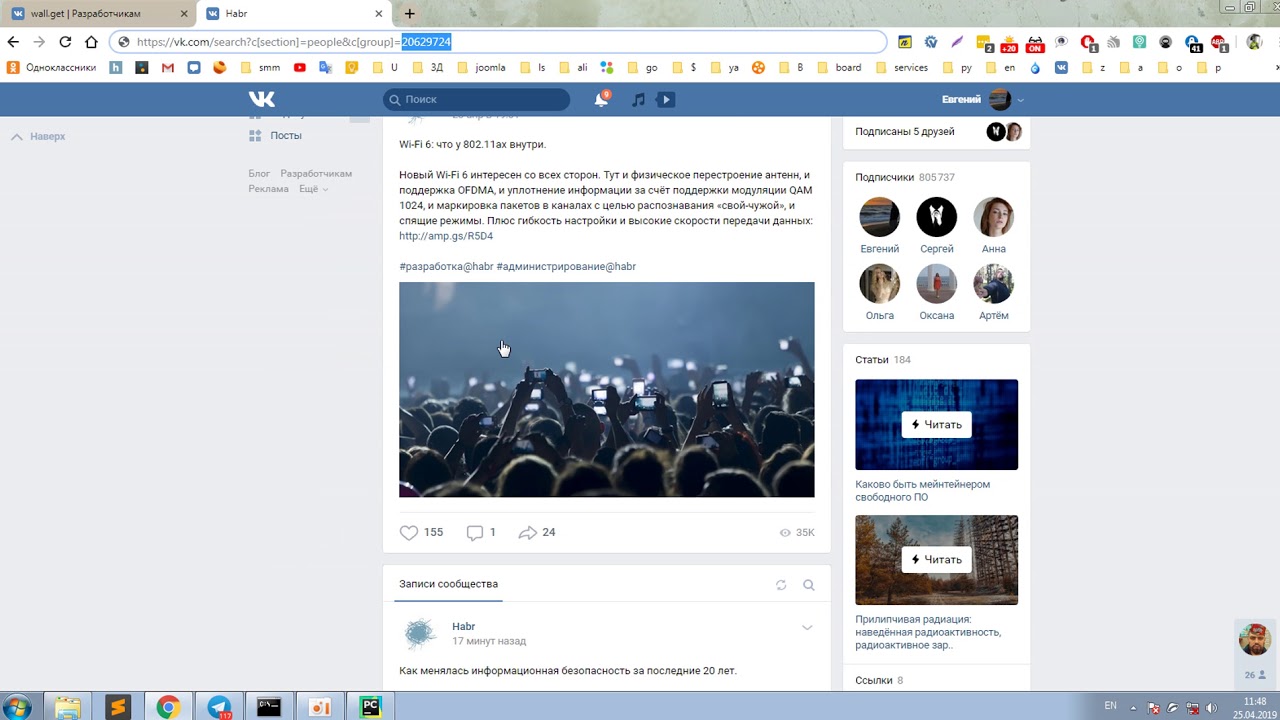The height and width of the screenshot is (720, 1280).
Task: Open PyCharm from the taskbar
Action: (x=370, y=707)
